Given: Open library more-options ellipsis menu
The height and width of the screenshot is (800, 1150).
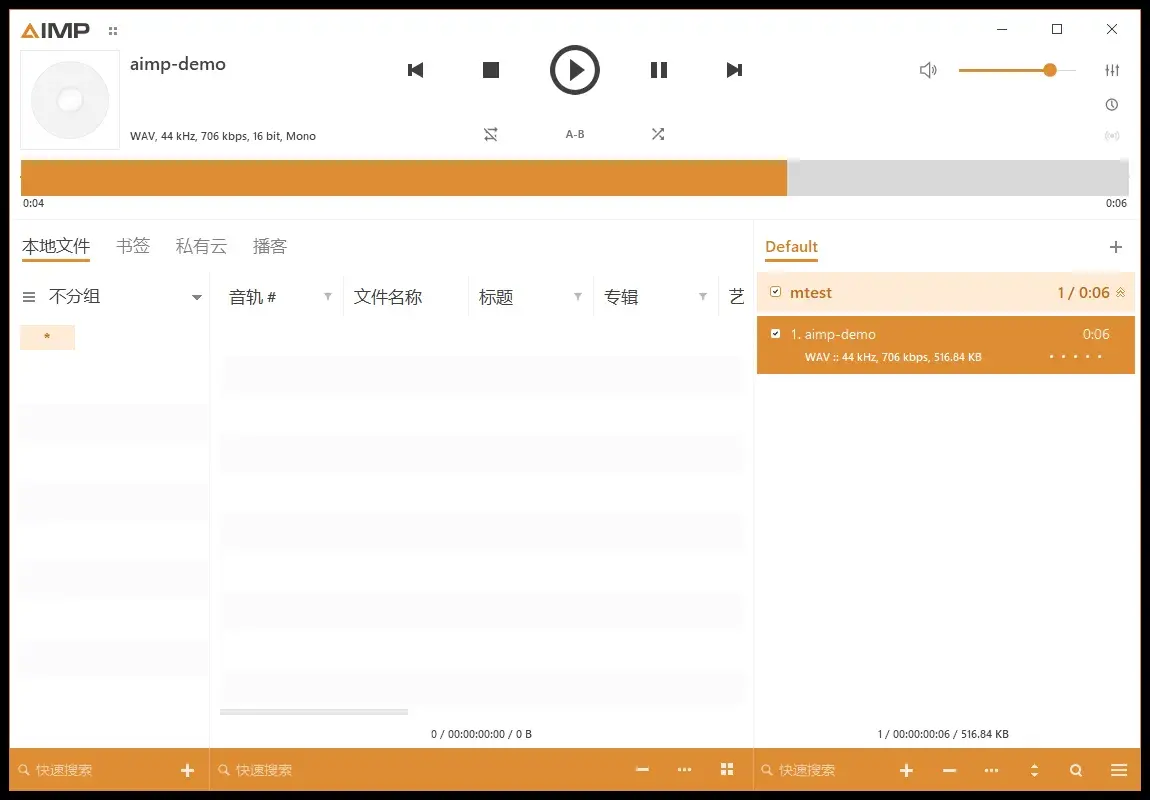Looking at the screenshot, I should tap(684, 769).
